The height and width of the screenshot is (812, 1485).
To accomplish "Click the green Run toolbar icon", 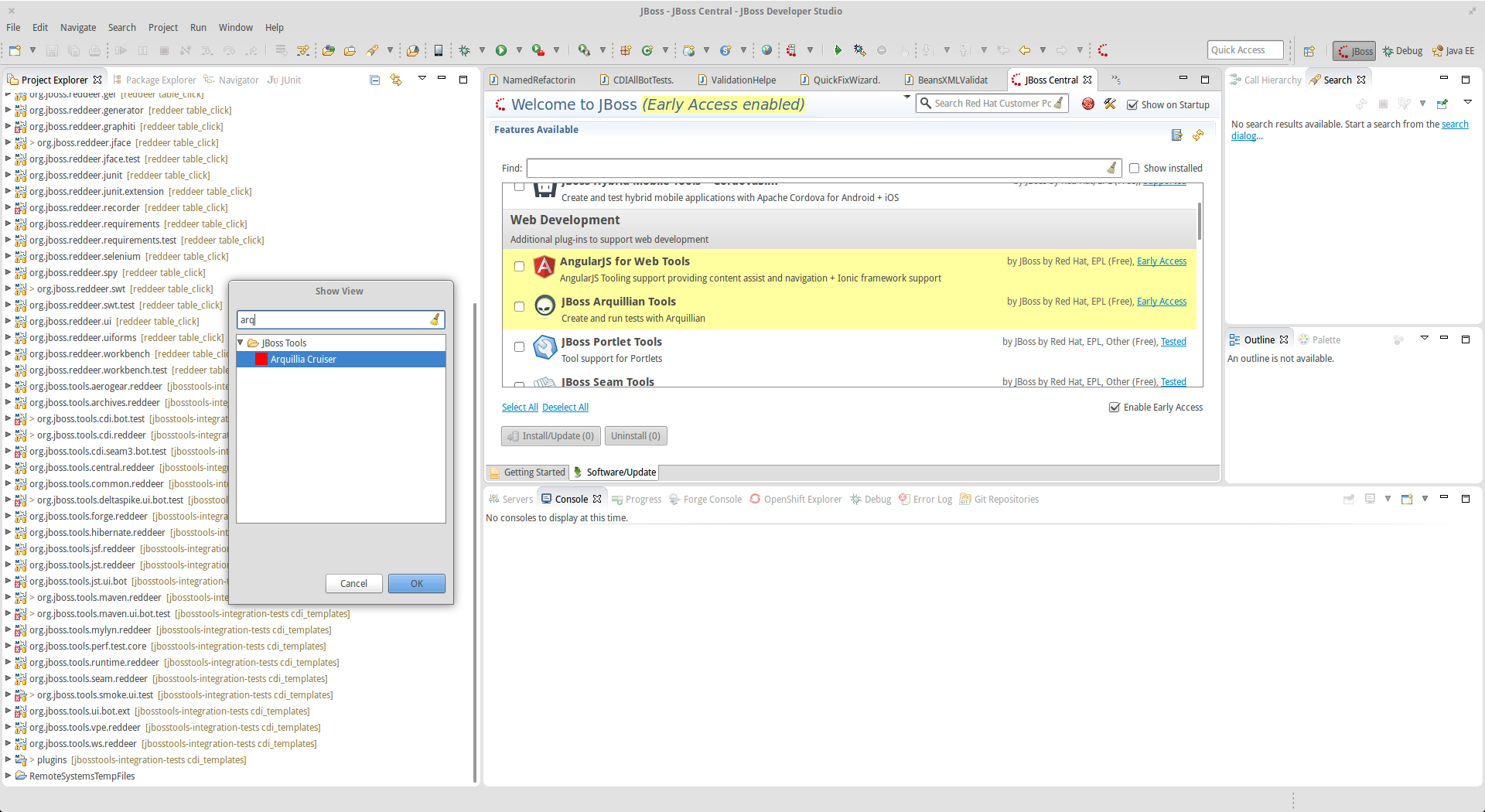I will (x=501, y=50).
